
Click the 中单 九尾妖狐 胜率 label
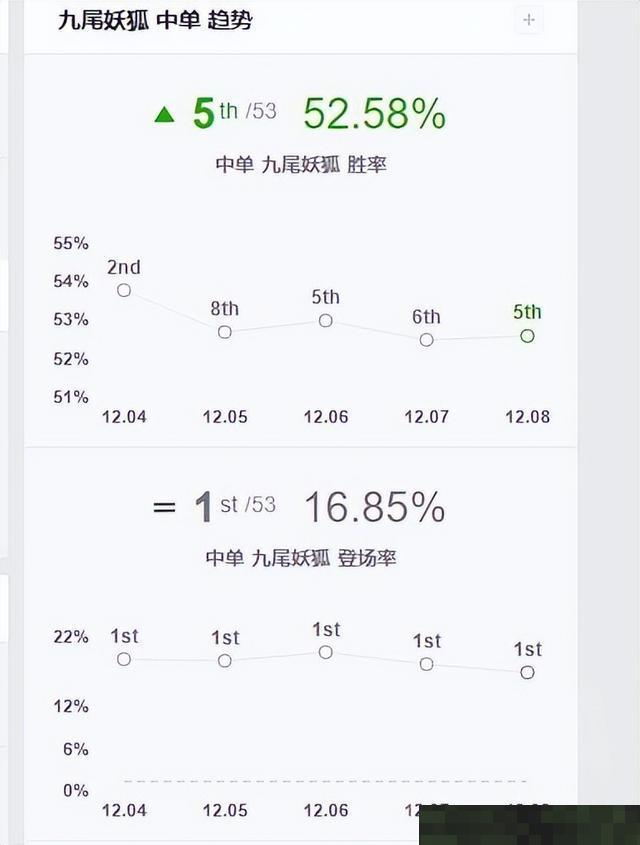(301, 164)
